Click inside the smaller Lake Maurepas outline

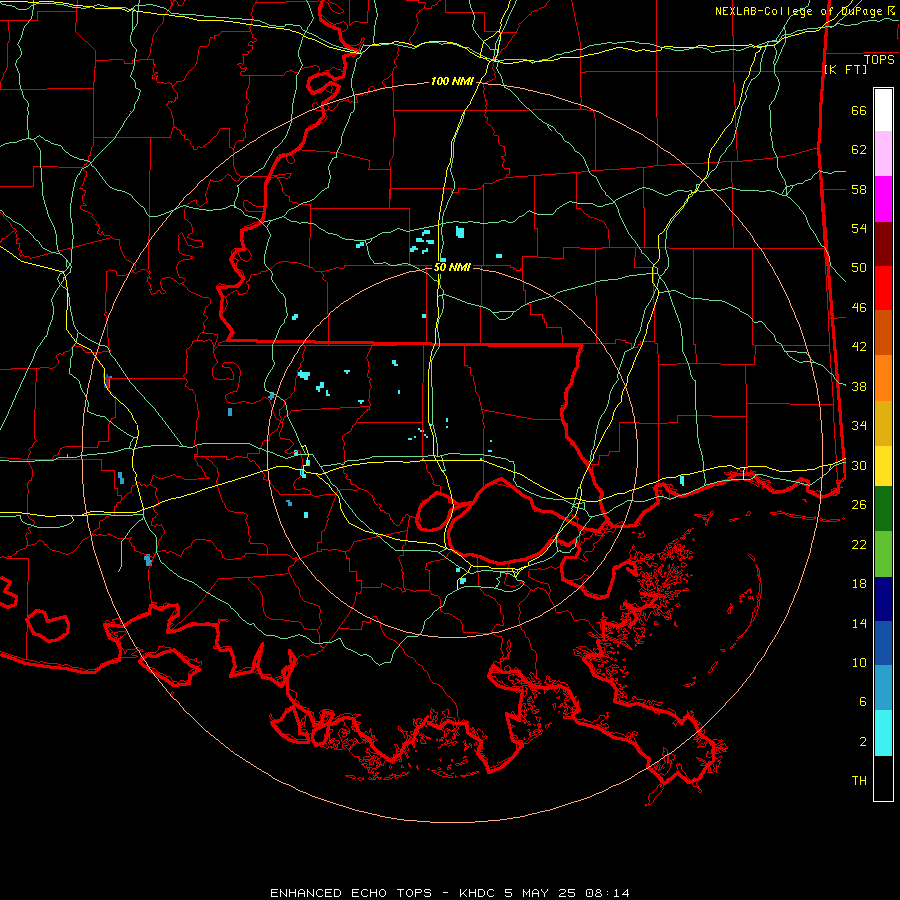tap(435, 513)
